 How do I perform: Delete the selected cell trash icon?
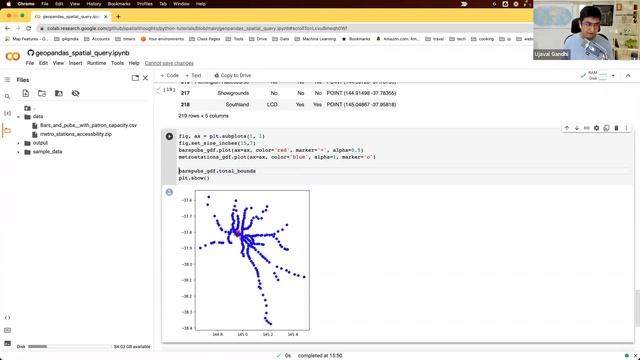pos(616,128)
